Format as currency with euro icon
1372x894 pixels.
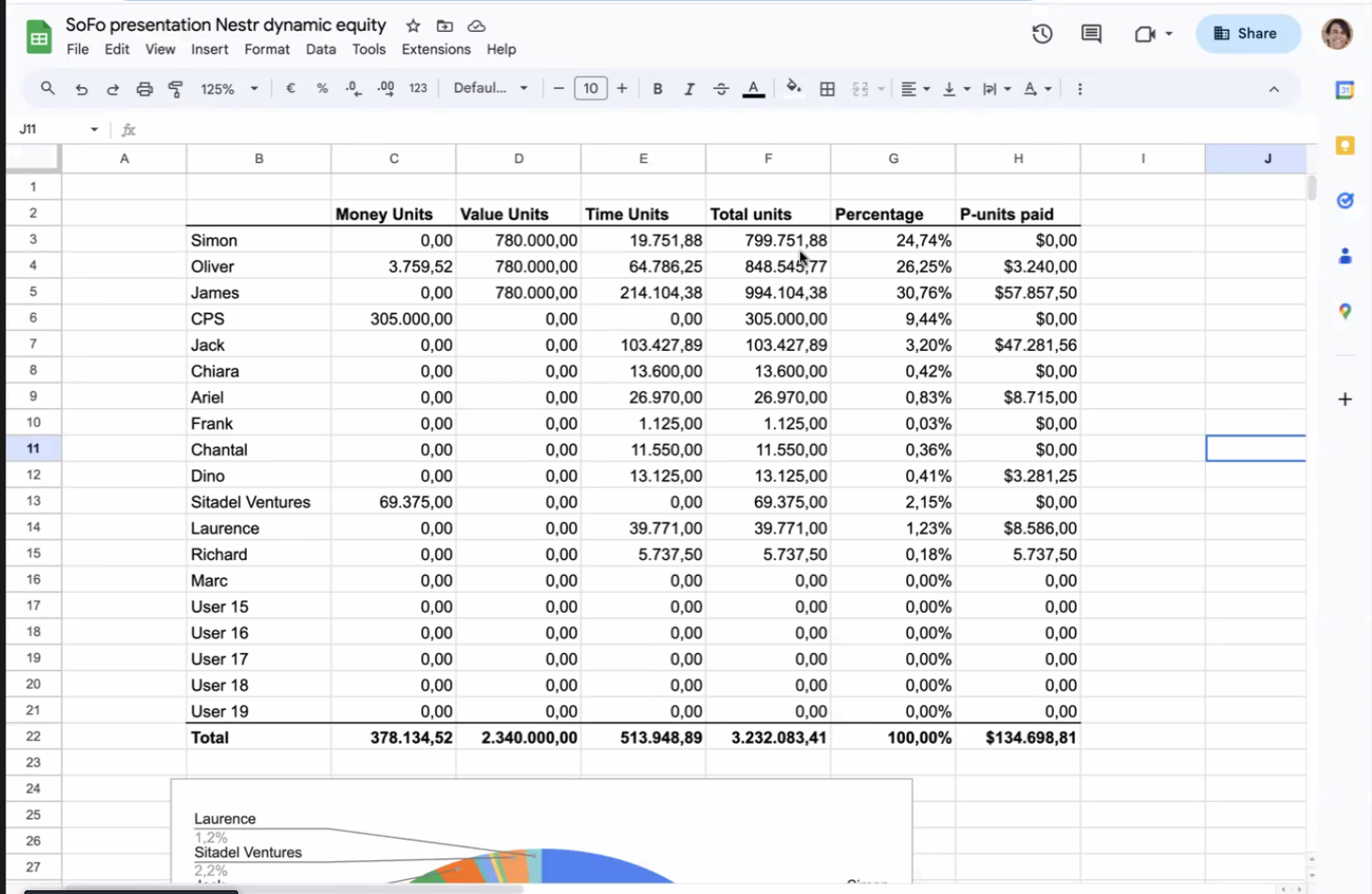tap(291, 88)
